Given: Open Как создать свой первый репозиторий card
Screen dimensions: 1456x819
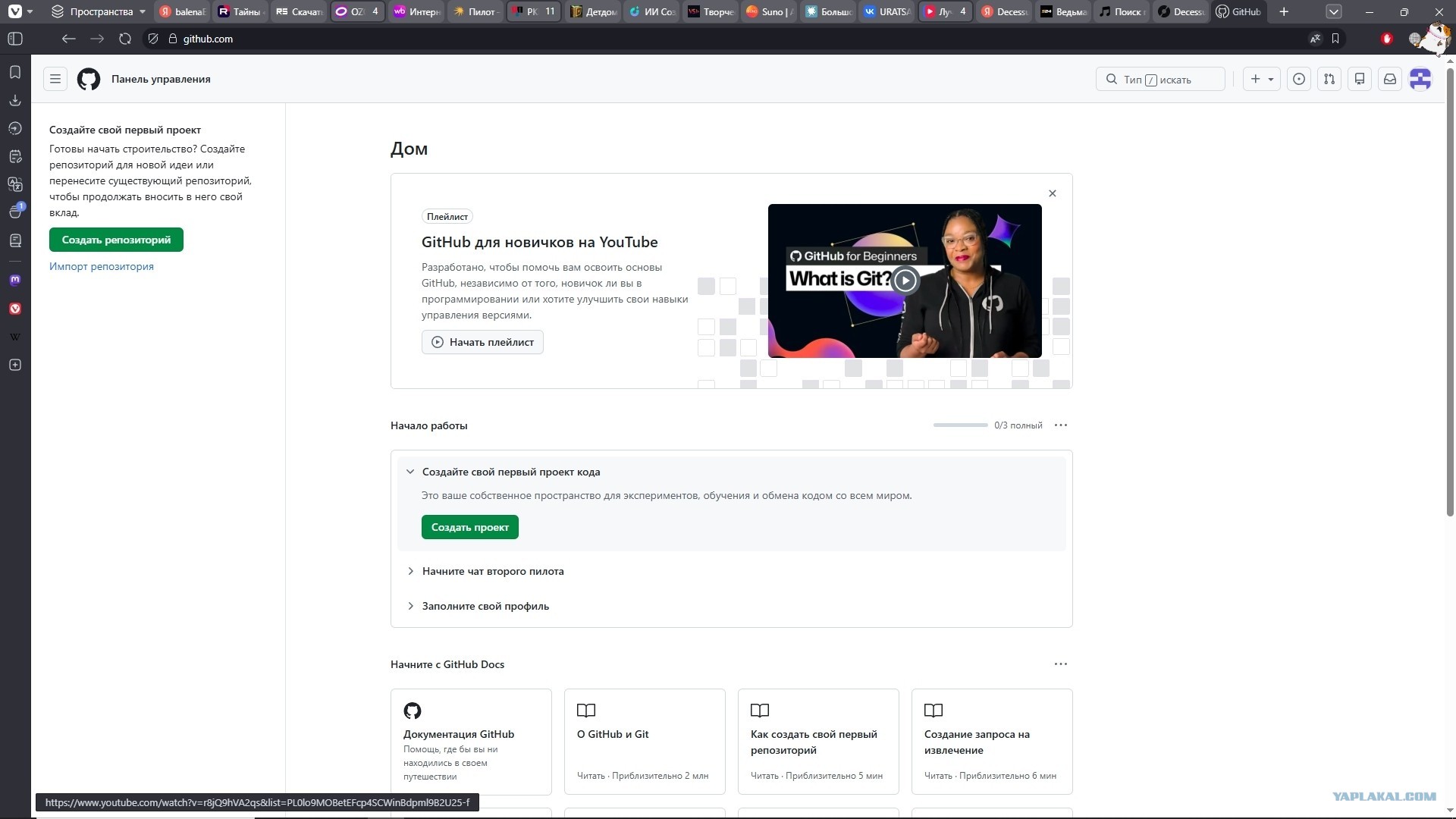Looking at the screenshot, I should coord(818,742).
